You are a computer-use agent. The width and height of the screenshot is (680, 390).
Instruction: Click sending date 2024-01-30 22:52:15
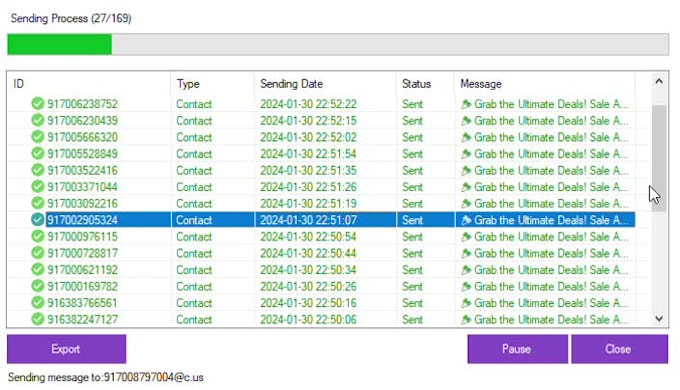tap(308, 121)
